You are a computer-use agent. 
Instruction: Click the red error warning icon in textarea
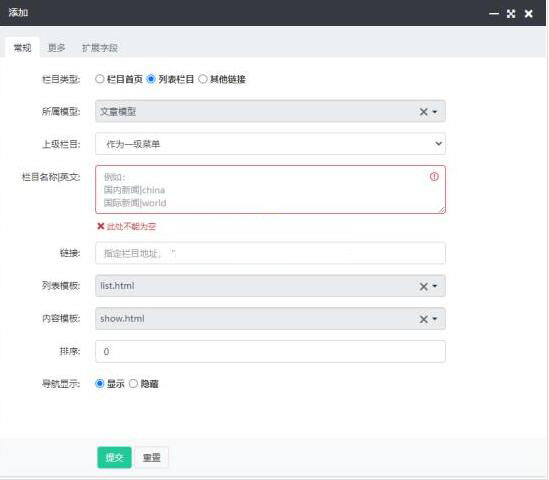point(434,176)
